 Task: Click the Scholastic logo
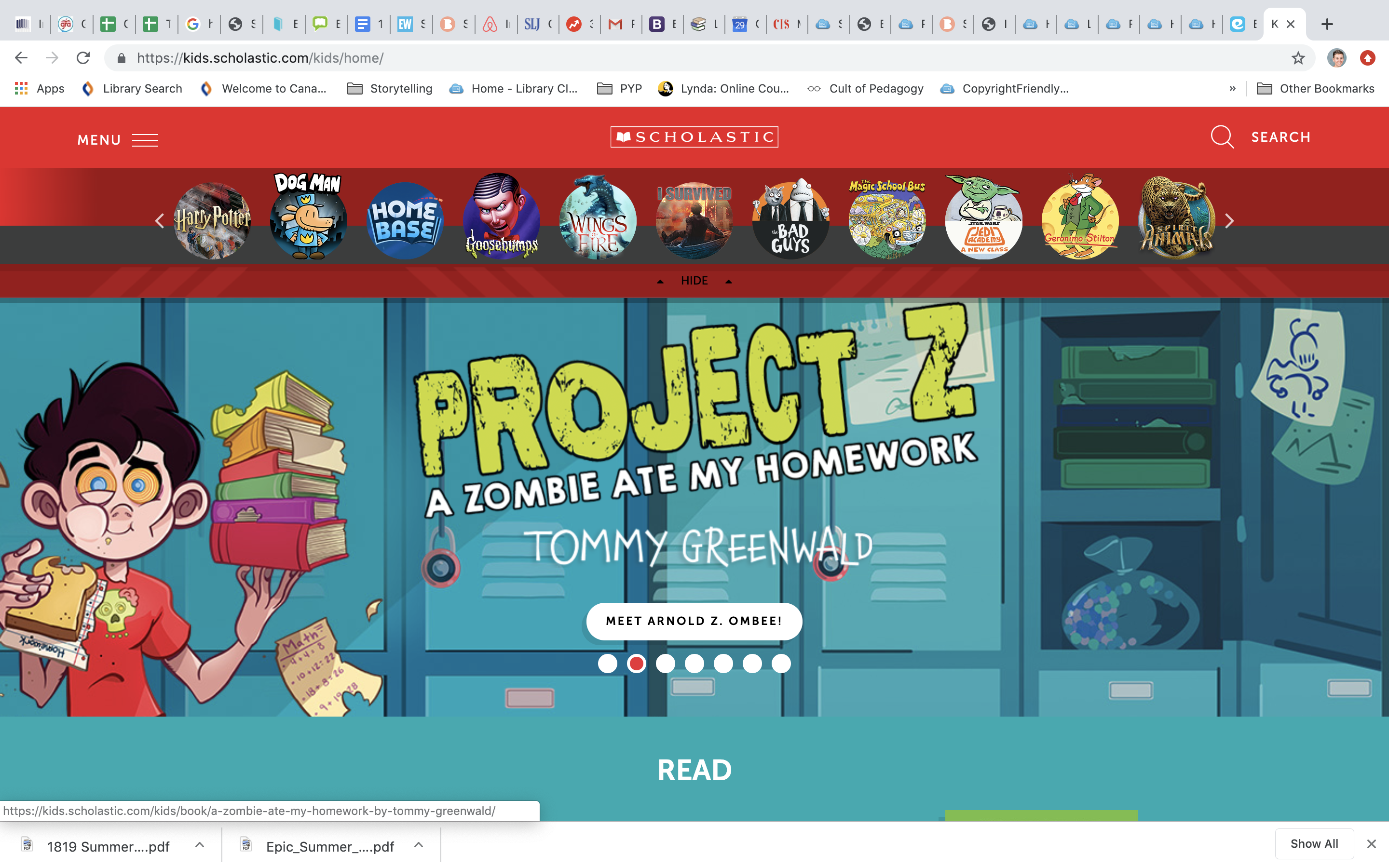click(x=694, y=136)
